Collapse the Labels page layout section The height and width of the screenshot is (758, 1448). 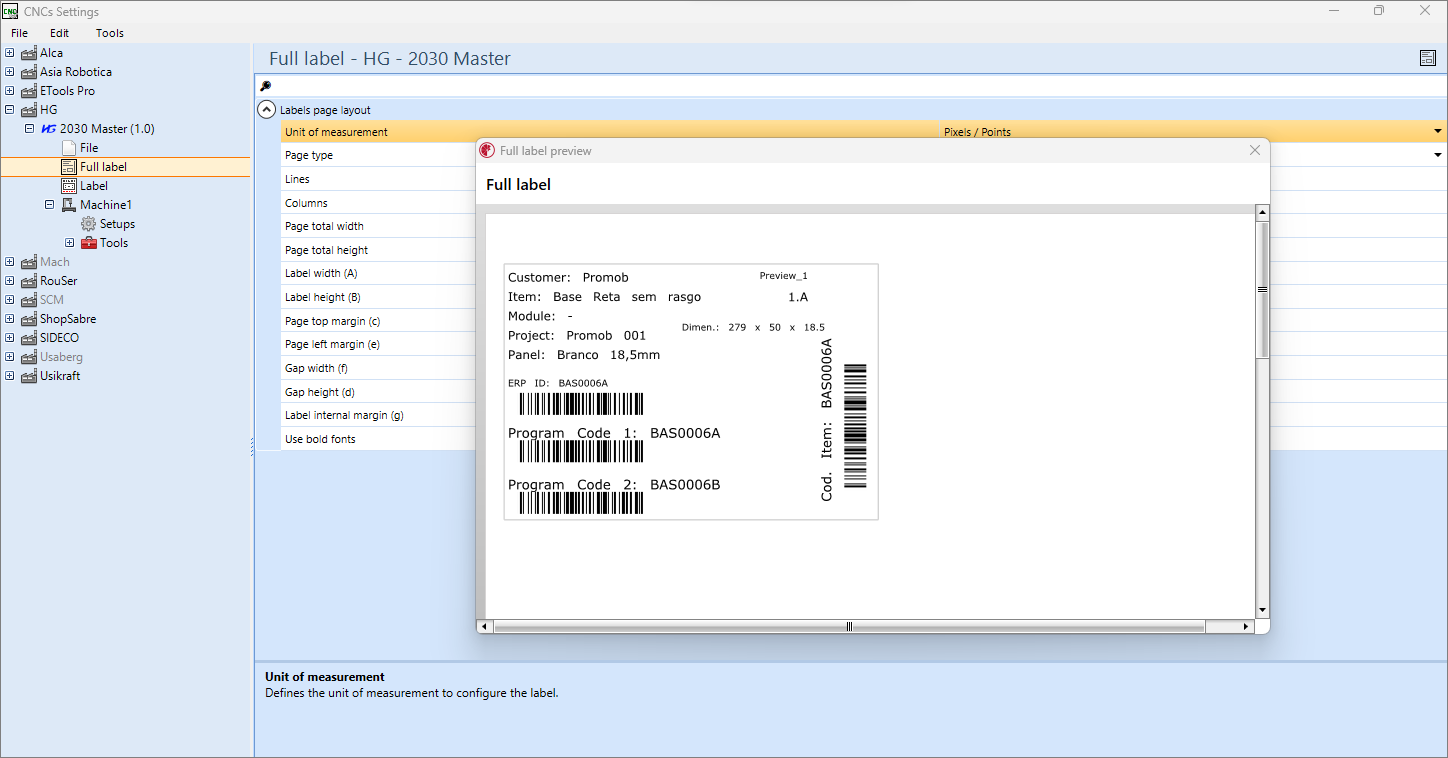pyautogui.click(x=266, y=110)
